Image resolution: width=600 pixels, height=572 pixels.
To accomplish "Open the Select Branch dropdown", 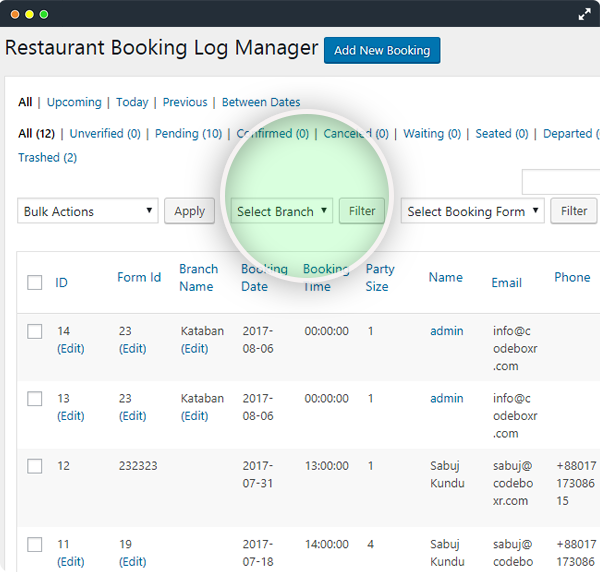I will coord(282,211).
